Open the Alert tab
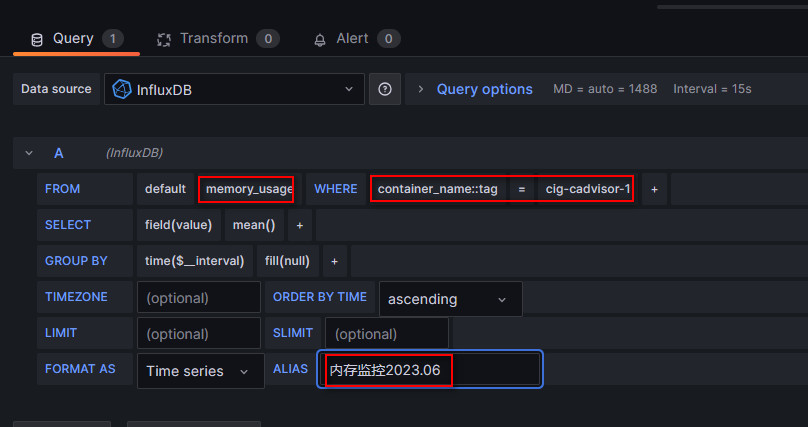The width and height of the screenshot is (808, 427). click(x=357, y=39)
